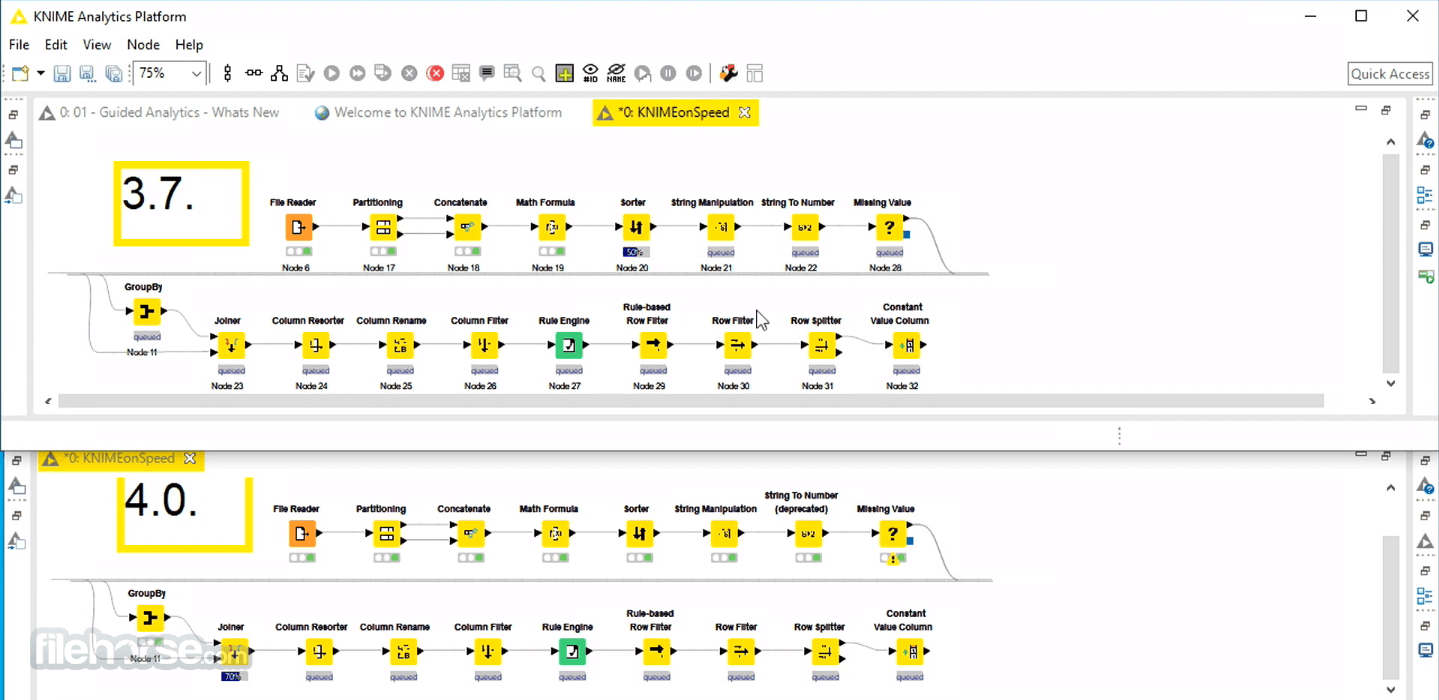
Task: Reset the selected nodes
Action: (461, 73)
